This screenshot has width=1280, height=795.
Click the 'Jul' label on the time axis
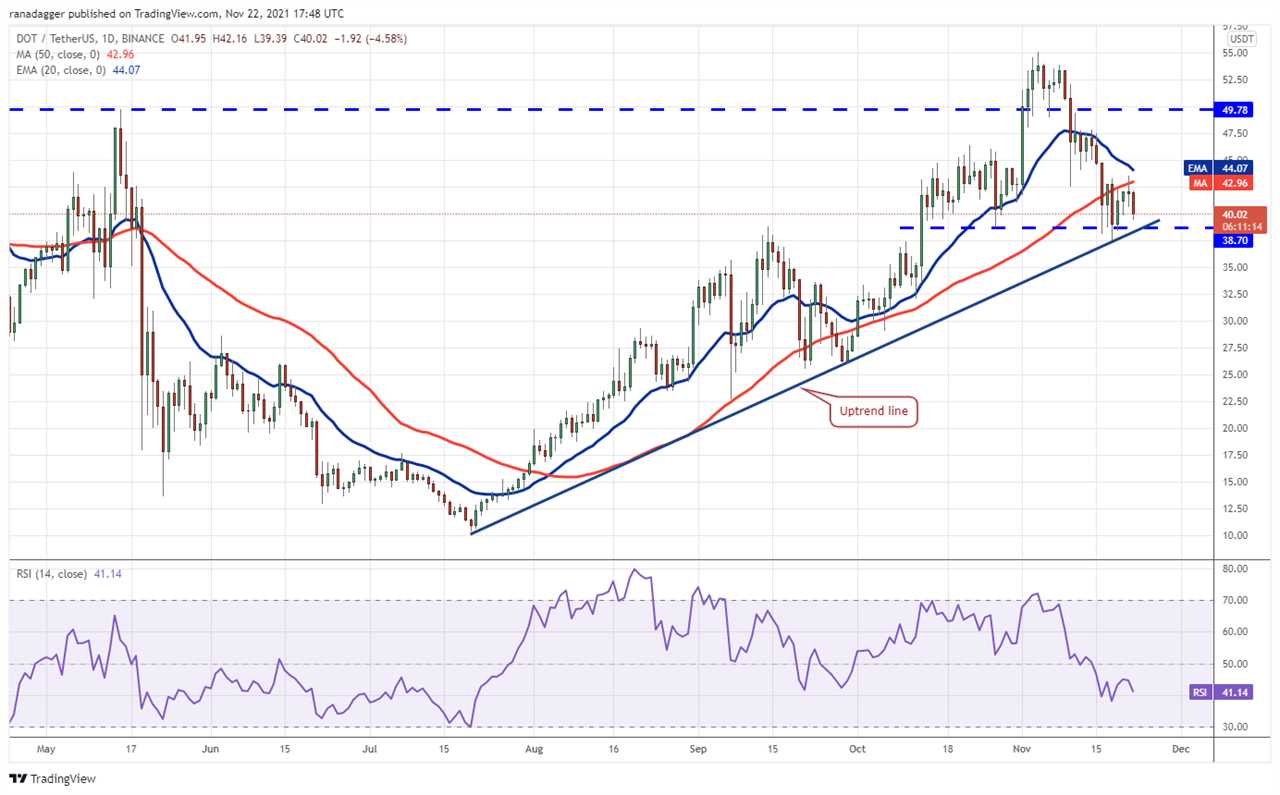(x=369, y=747)
